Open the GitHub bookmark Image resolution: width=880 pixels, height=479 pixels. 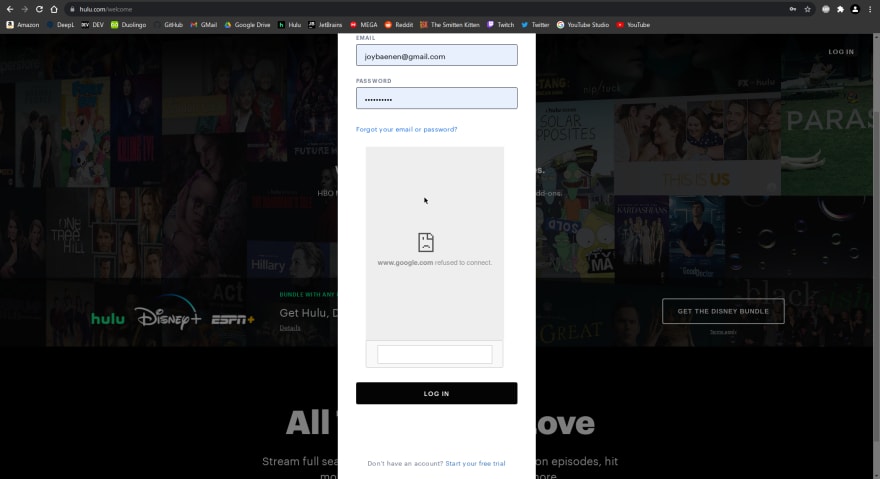(x=168, y=25)
